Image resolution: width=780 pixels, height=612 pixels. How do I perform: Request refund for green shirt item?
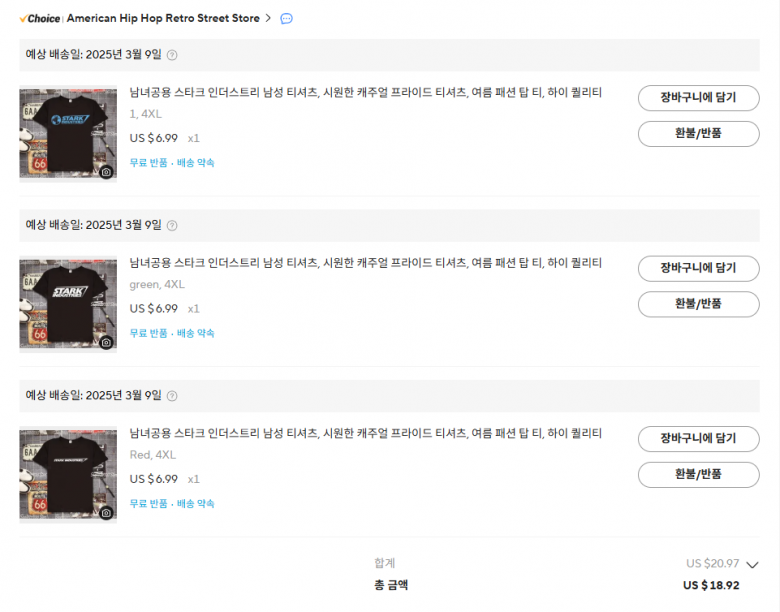click(698, 304)
